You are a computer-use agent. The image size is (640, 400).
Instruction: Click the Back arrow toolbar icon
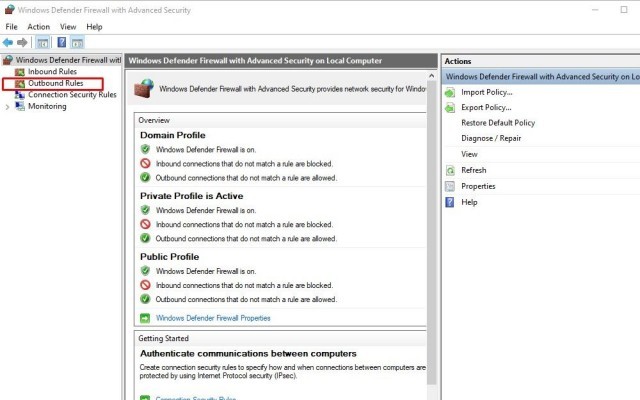pos(8,42)
